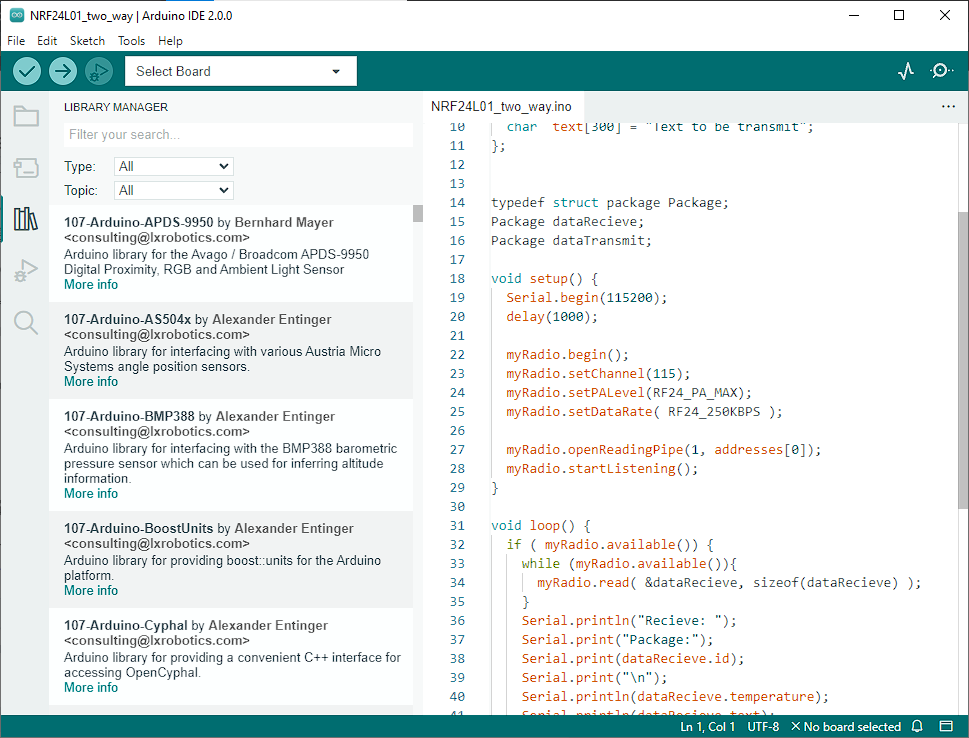The height and width of the screenshot is (738, 969).
Task: Place cursor on Serial.begin(115200) line
Action: [x=586, y=298]
